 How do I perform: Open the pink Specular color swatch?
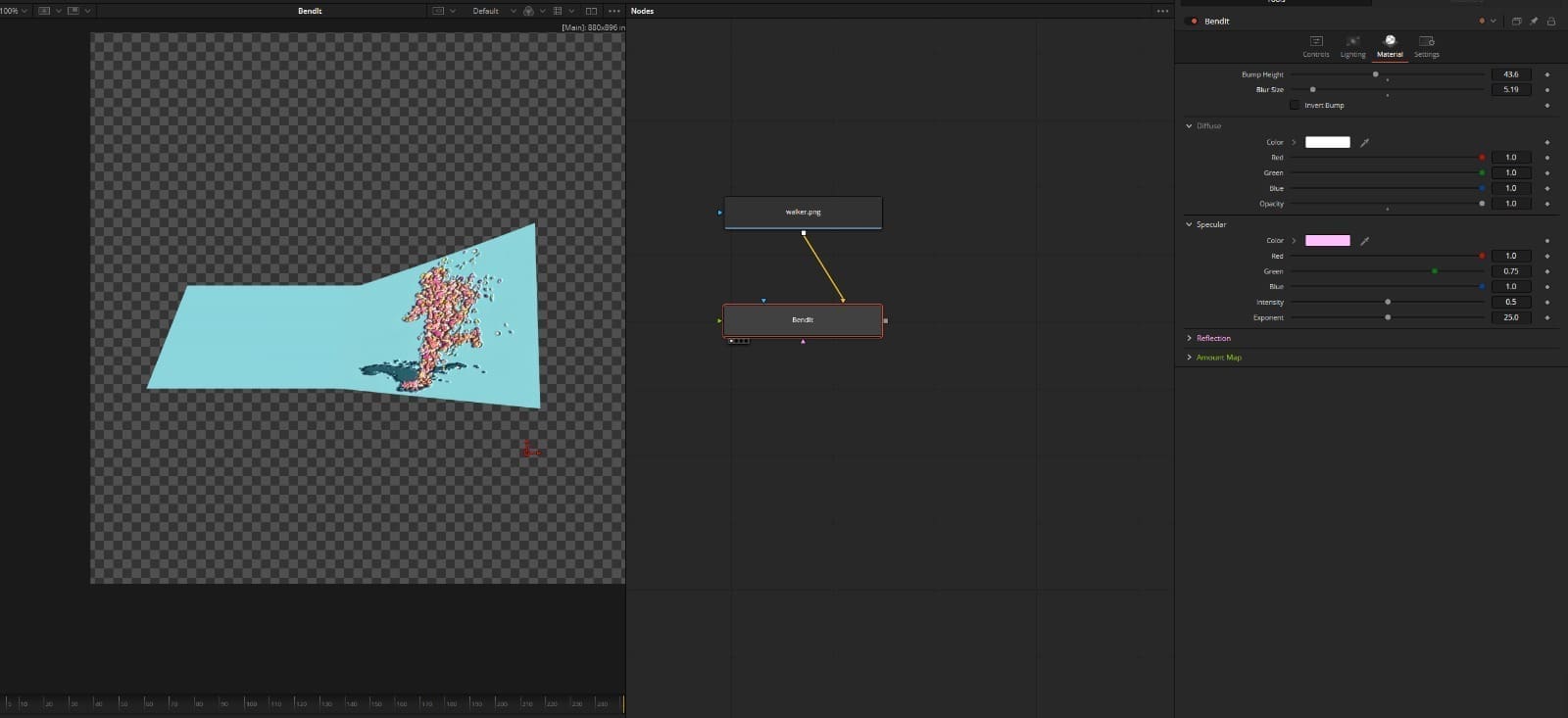coord(1328,240)
